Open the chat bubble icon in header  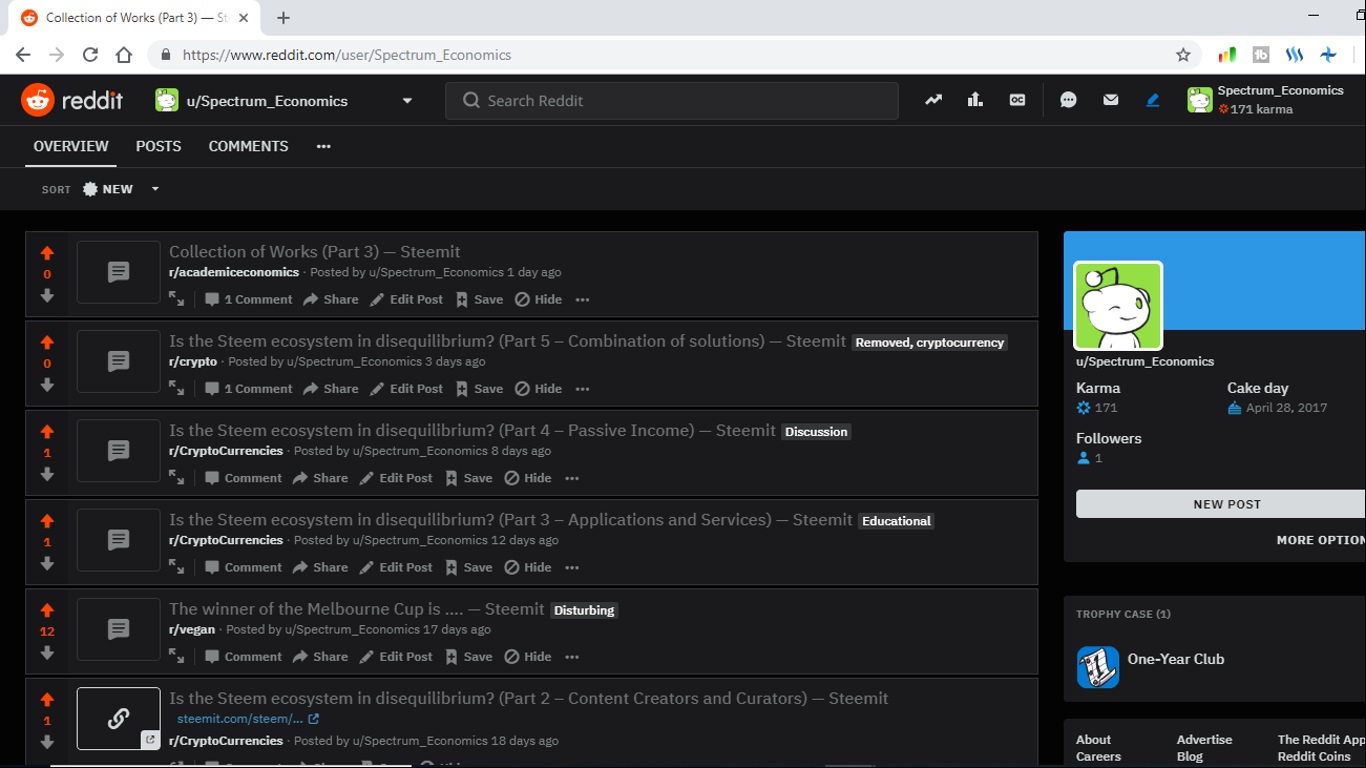click(x=1068, y=100)
